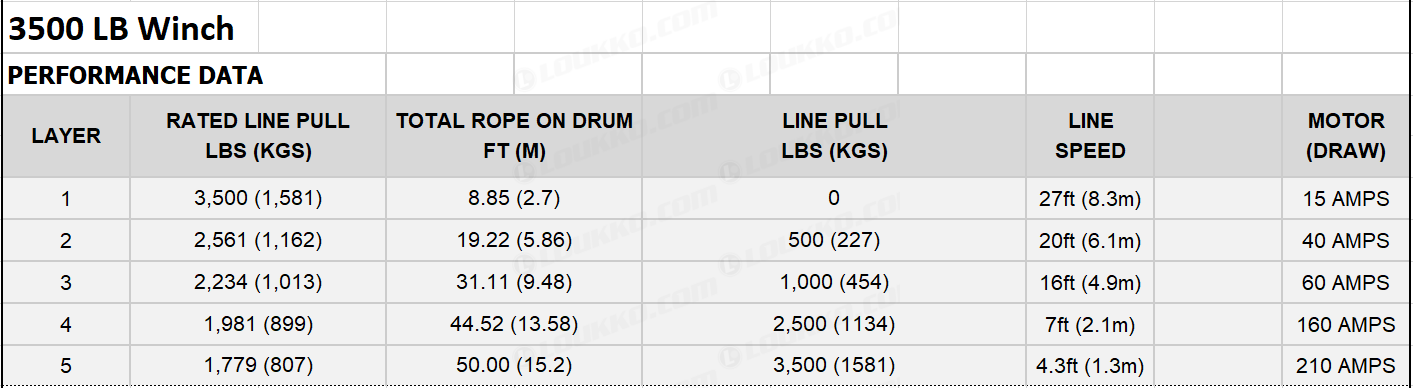This screenshot has width=1413, height=388.
Task: Select the '3500 LB Winch' title cell
Action: [130, 28]
